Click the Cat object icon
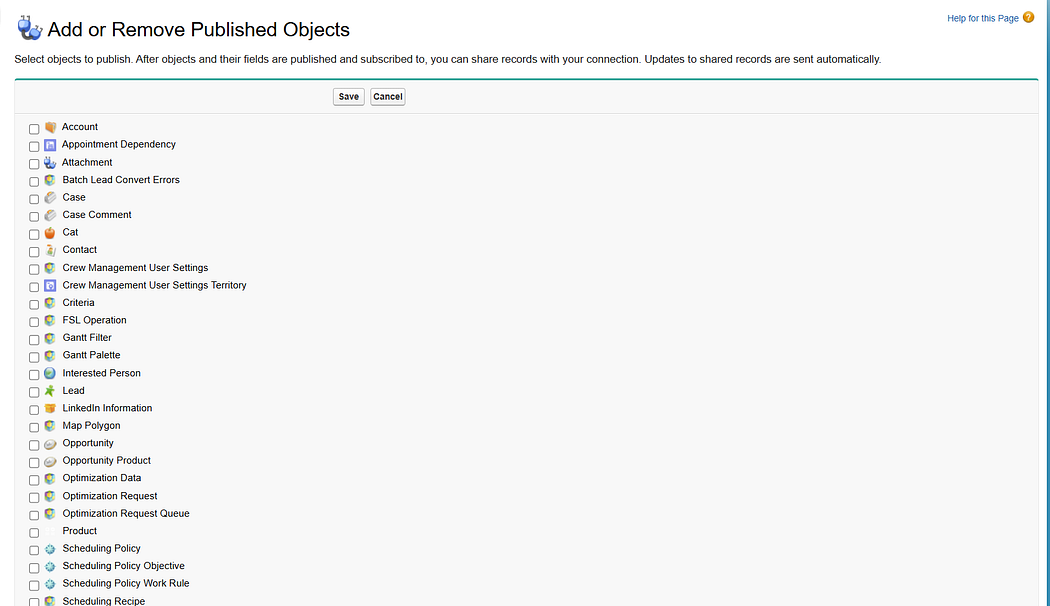Image resolution: width=1050 pixels, height=606 pixels. point(50,232)
